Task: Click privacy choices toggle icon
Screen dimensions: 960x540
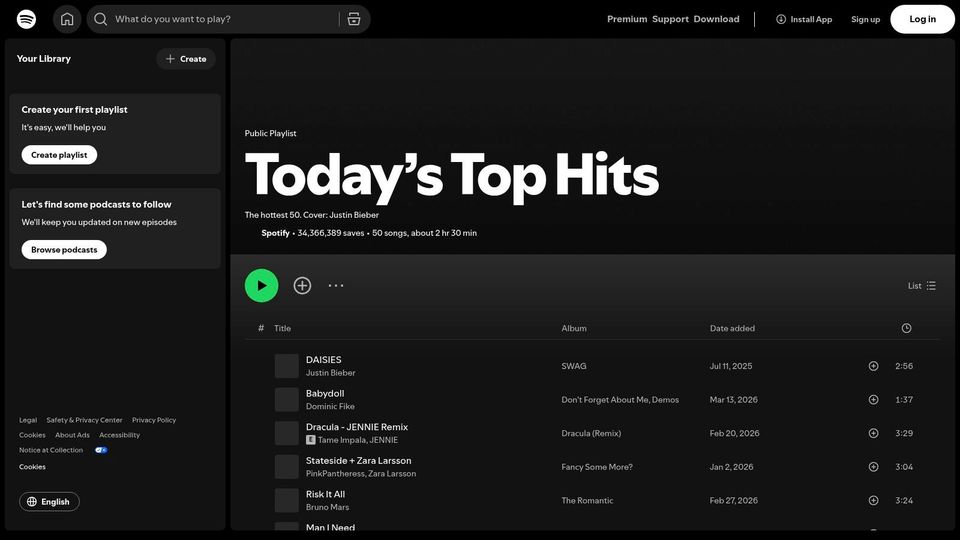Action: coord(101,450)
